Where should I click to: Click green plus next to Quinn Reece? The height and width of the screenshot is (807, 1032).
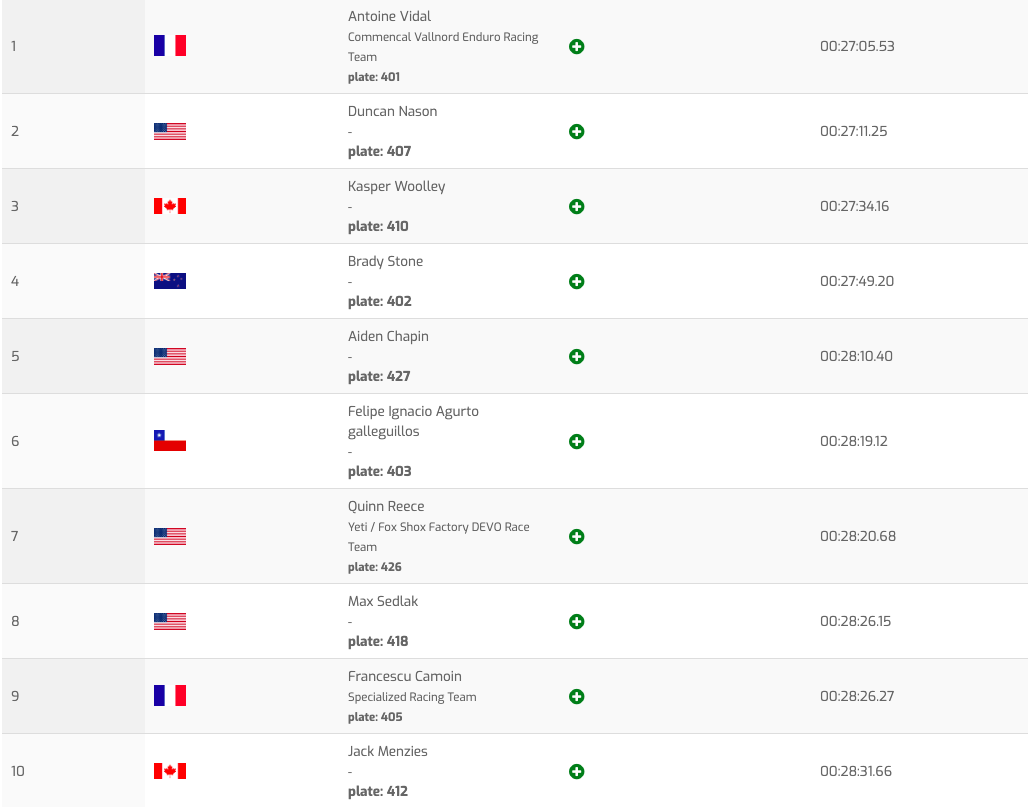(x=576, y=537)
